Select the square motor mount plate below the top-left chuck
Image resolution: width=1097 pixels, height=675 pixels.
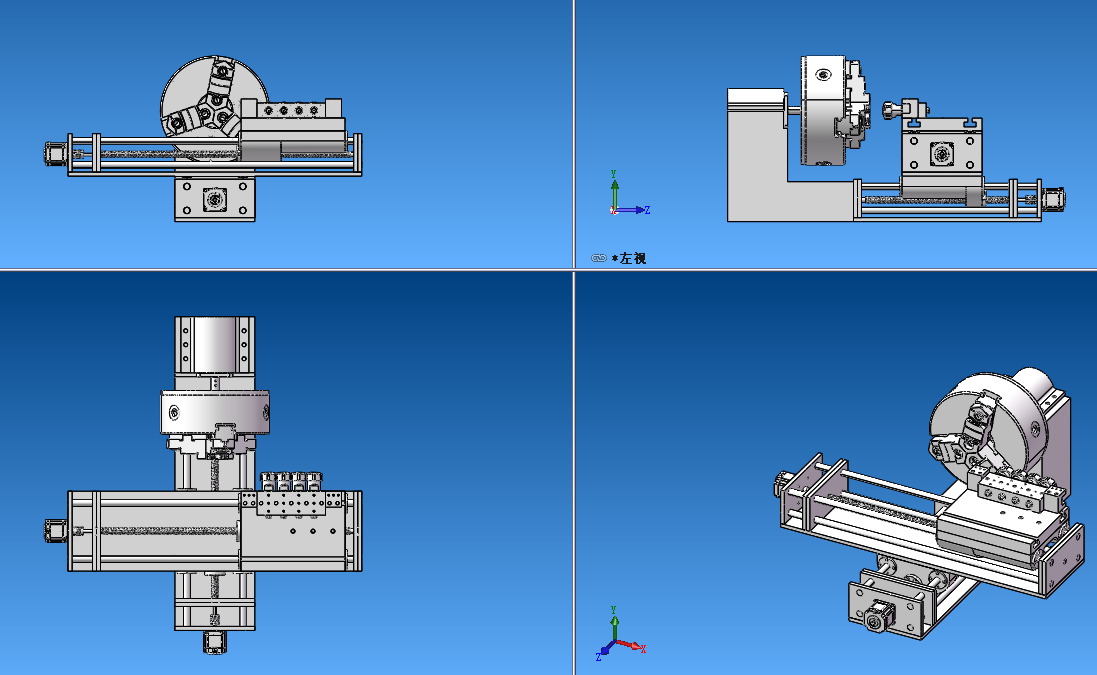click(x=215, y=199)
